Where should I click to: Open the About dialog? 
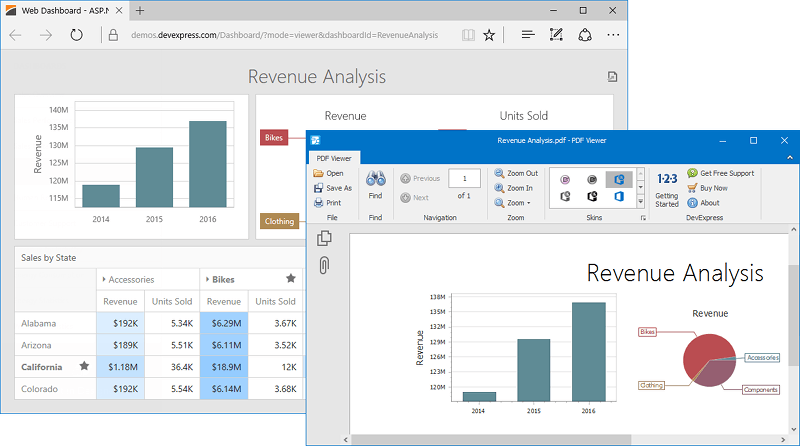[x=703, y=203]
